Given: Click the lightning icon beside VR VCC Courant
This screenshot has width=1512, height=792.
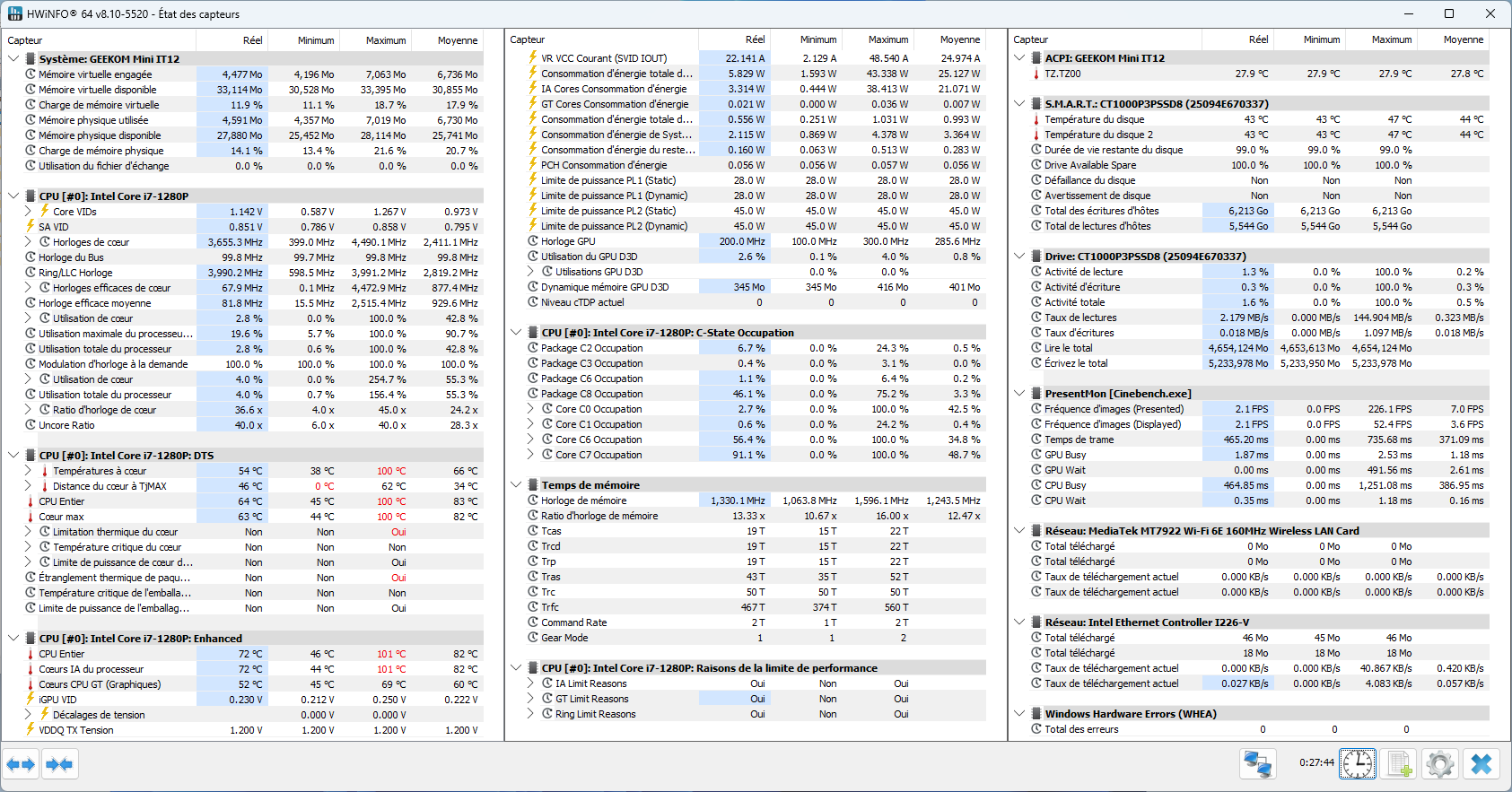Looking at the screenshot, I should [533, 58].
